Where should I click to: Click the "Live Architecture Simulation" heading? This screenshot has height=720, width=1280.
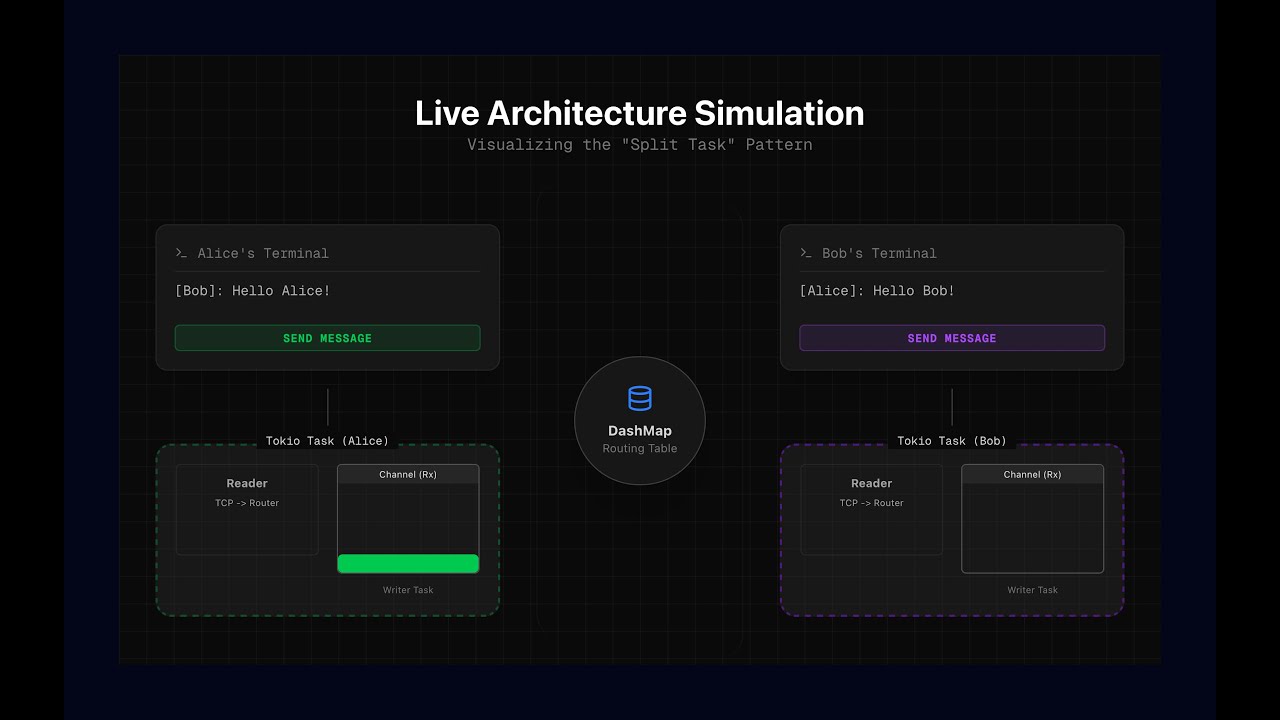coord(640,113)
